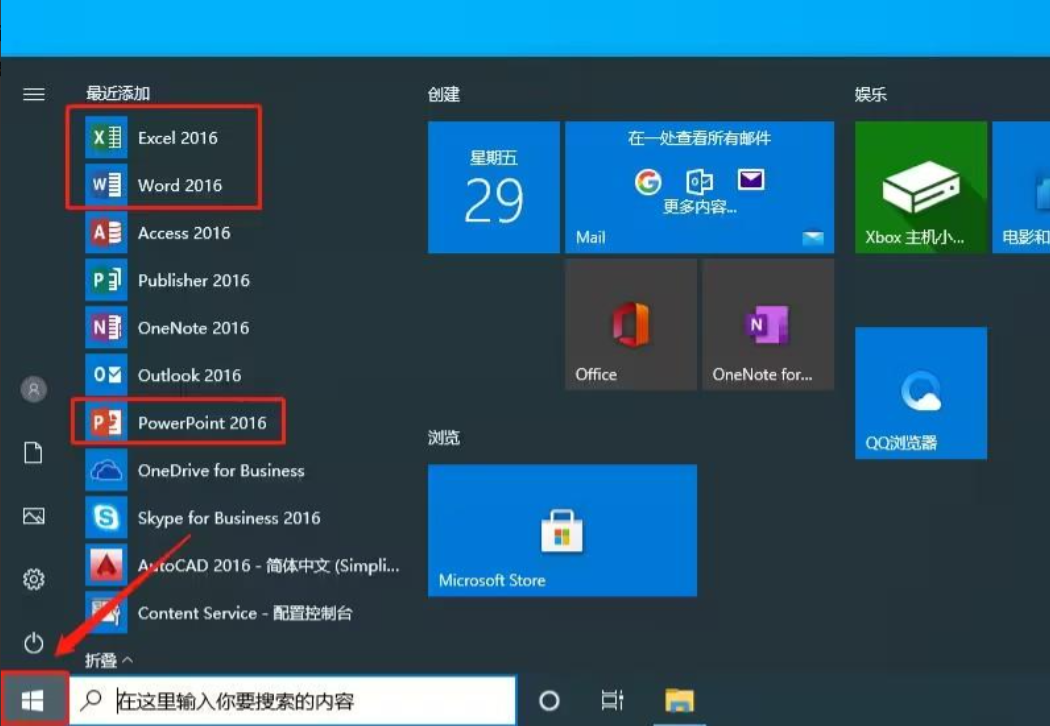Open Documents from Start sidebar
This screenshot has width=1050, height=726.
click(33, 453)
